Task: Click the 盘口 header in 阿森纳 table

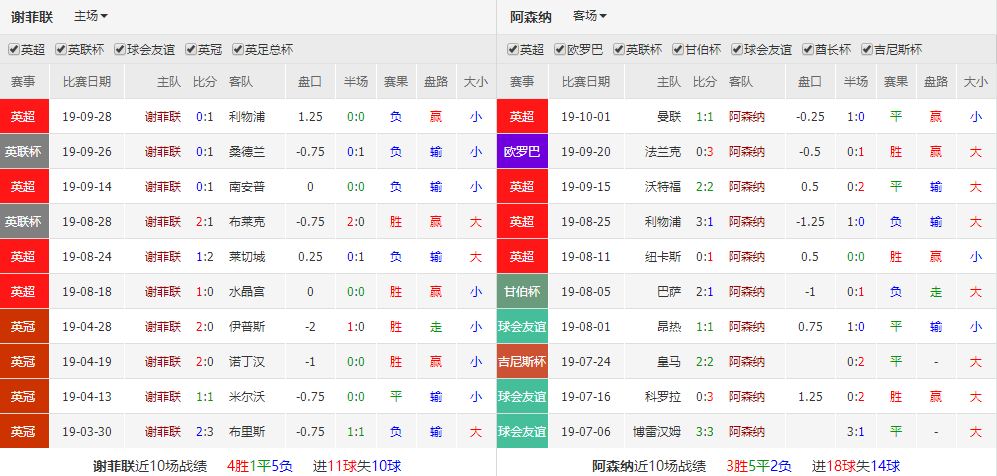Action: click(809, 81)
